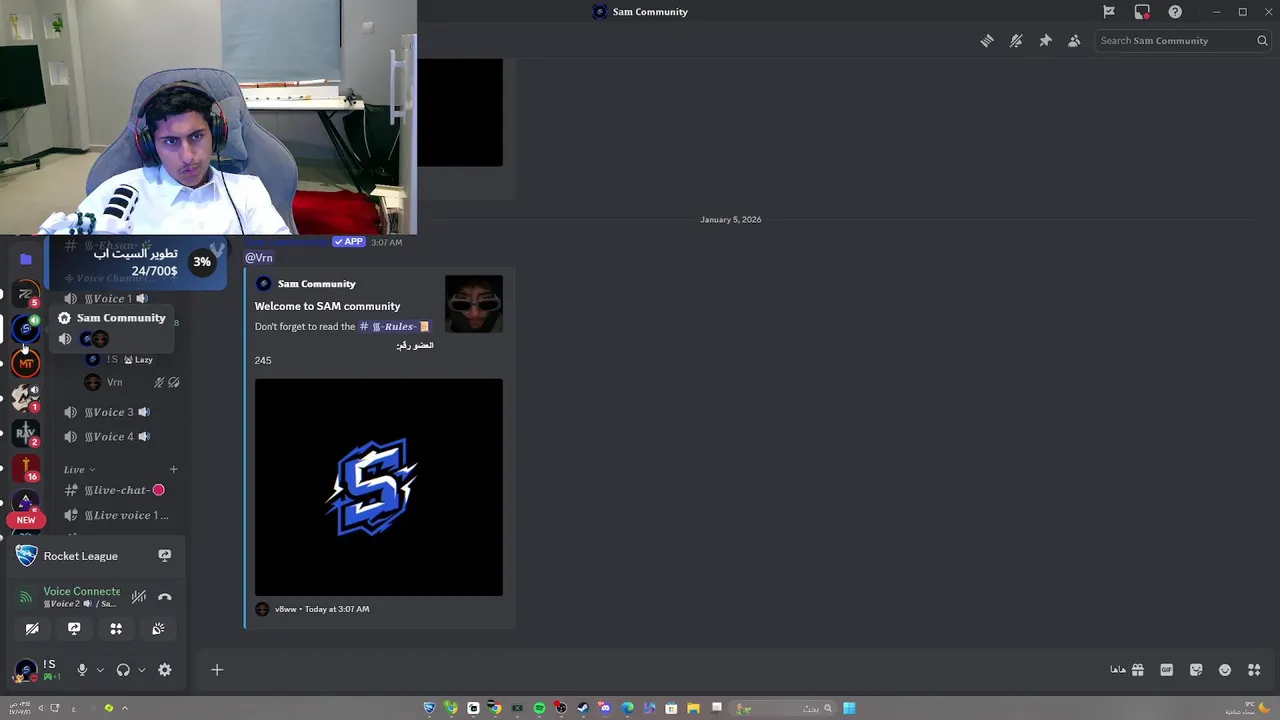This screenshot has height=720, width=1280.
Task: Open User Settings gear
Action: point(165,670)
